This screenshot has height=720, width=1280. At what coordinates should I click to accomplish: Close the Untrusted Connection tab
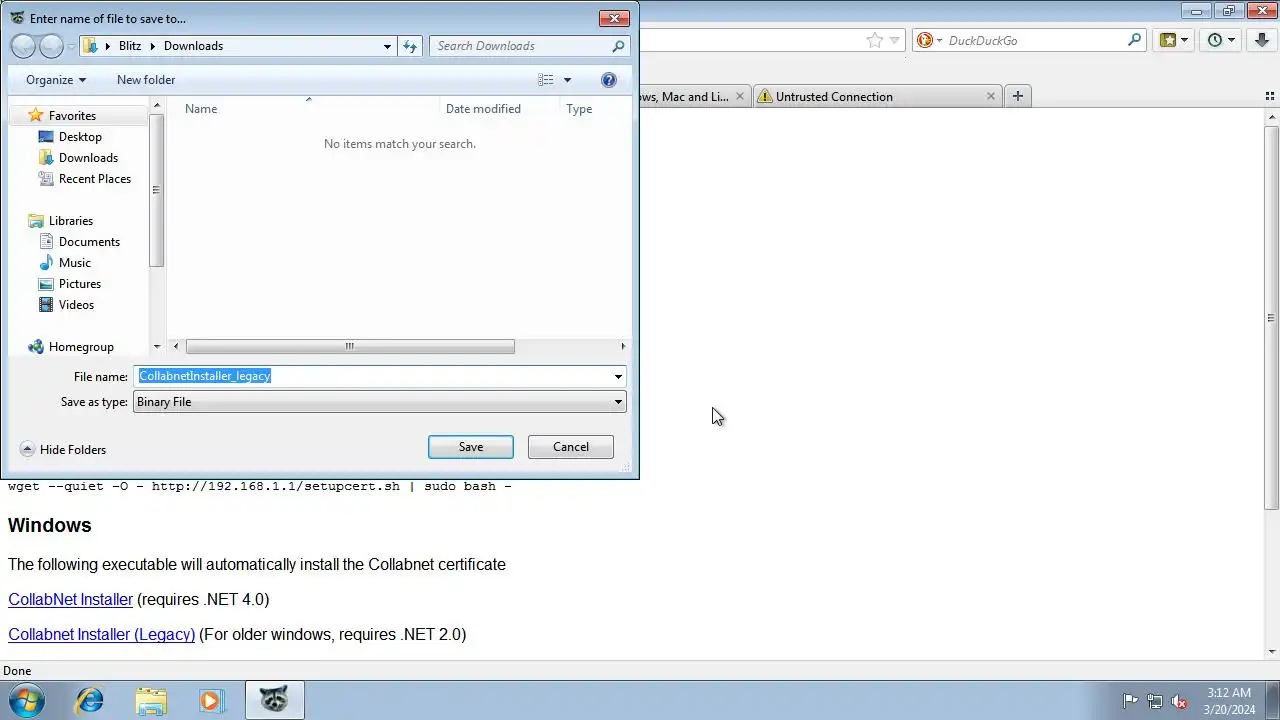tap(991, 97)
